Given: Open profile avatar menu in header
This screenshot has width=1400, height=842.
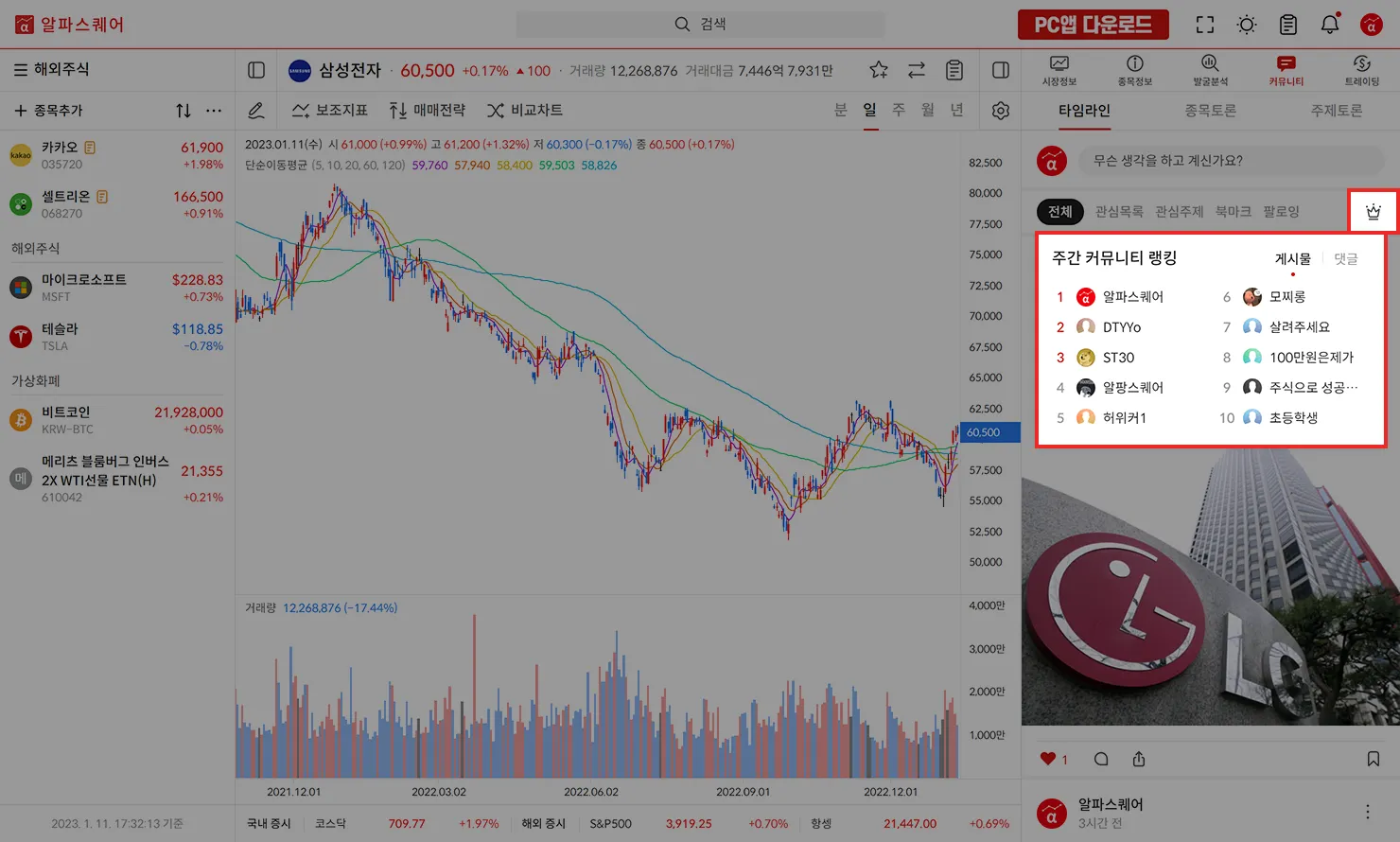Looking at the screenshot, I should pyautogui.click(x=1372, y=25).
